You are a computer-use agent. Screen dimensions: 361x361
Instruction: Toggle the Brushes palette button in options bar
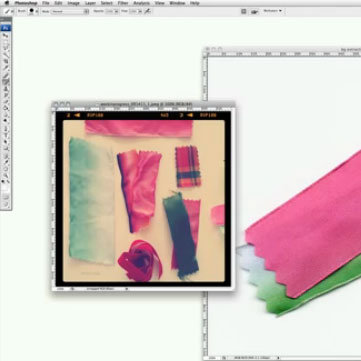coord(244,11)
